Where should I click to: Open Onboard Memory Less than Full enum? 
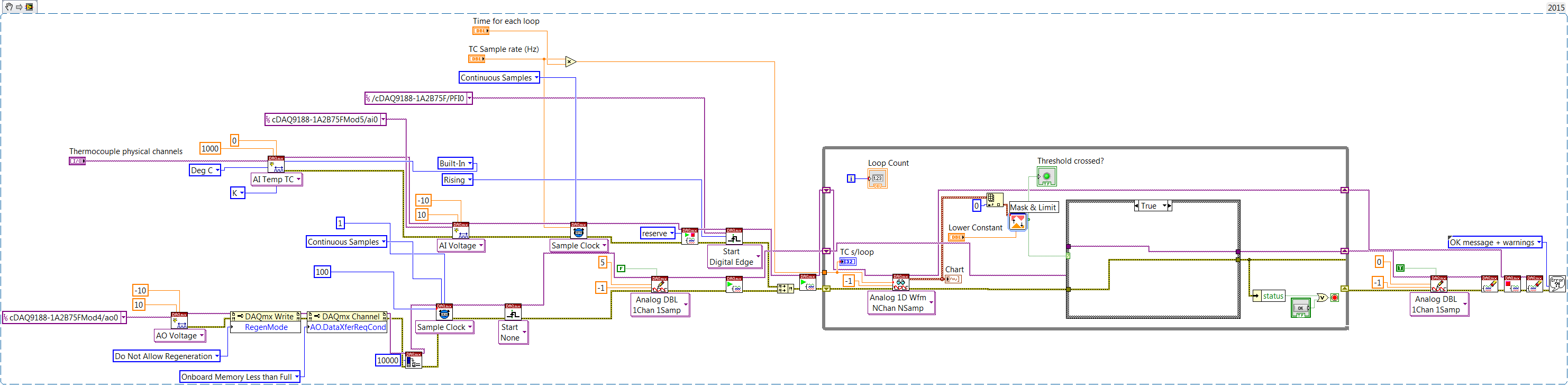coord(240,377)
